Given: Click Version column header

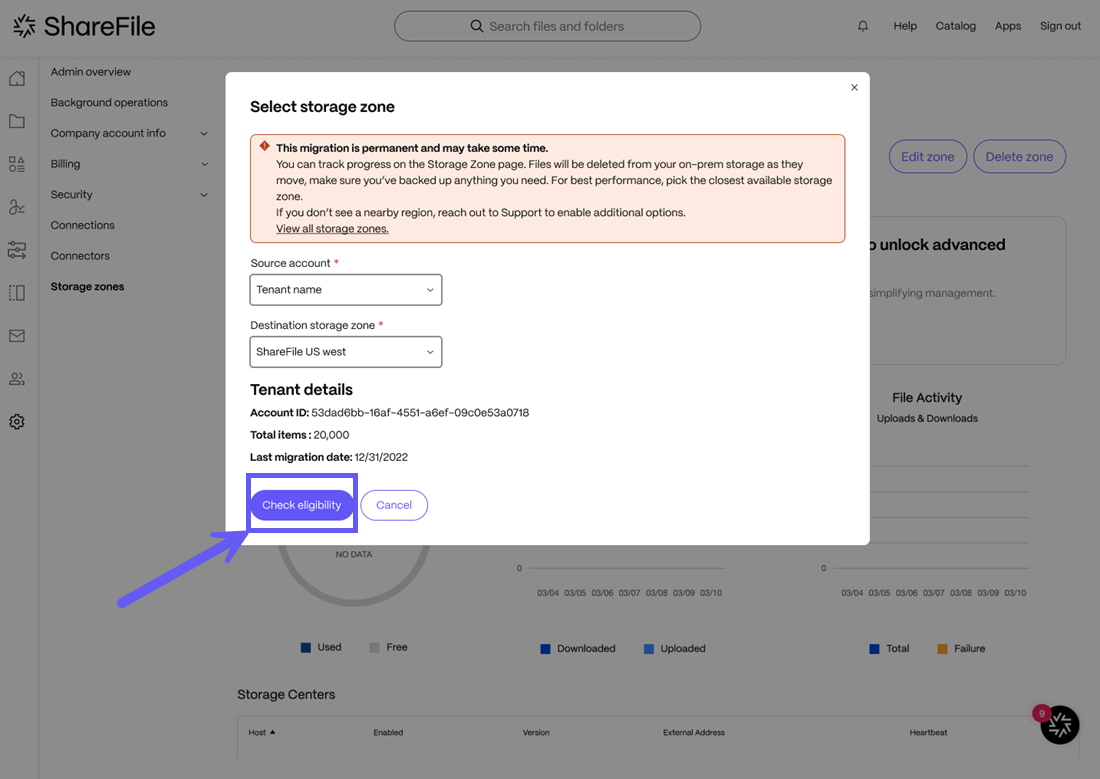Looking at the screenshot, I should click(x=536, y=733).
